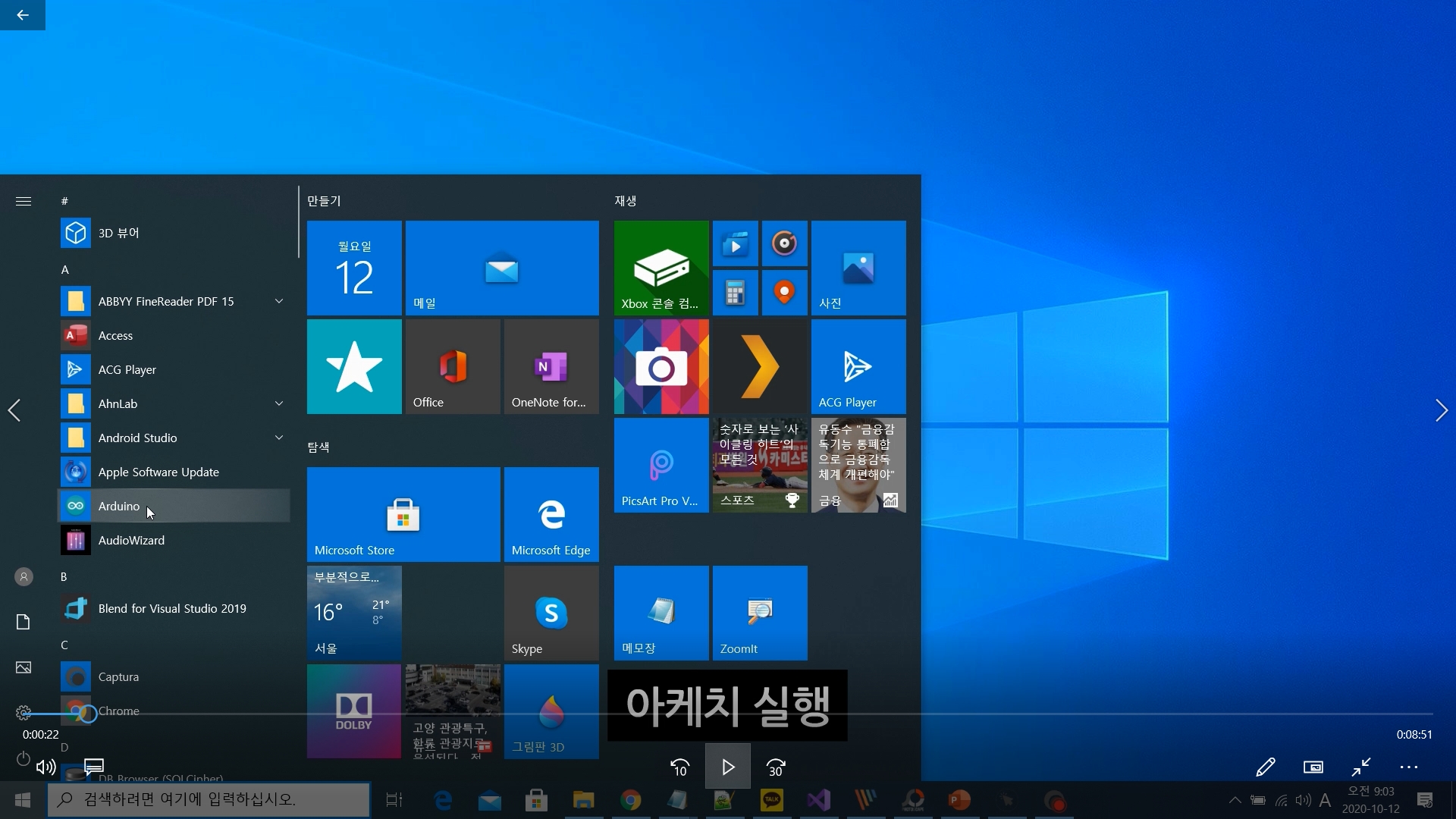
Task: Open the Plex orange chevron tile
Action: coord(760,366)
